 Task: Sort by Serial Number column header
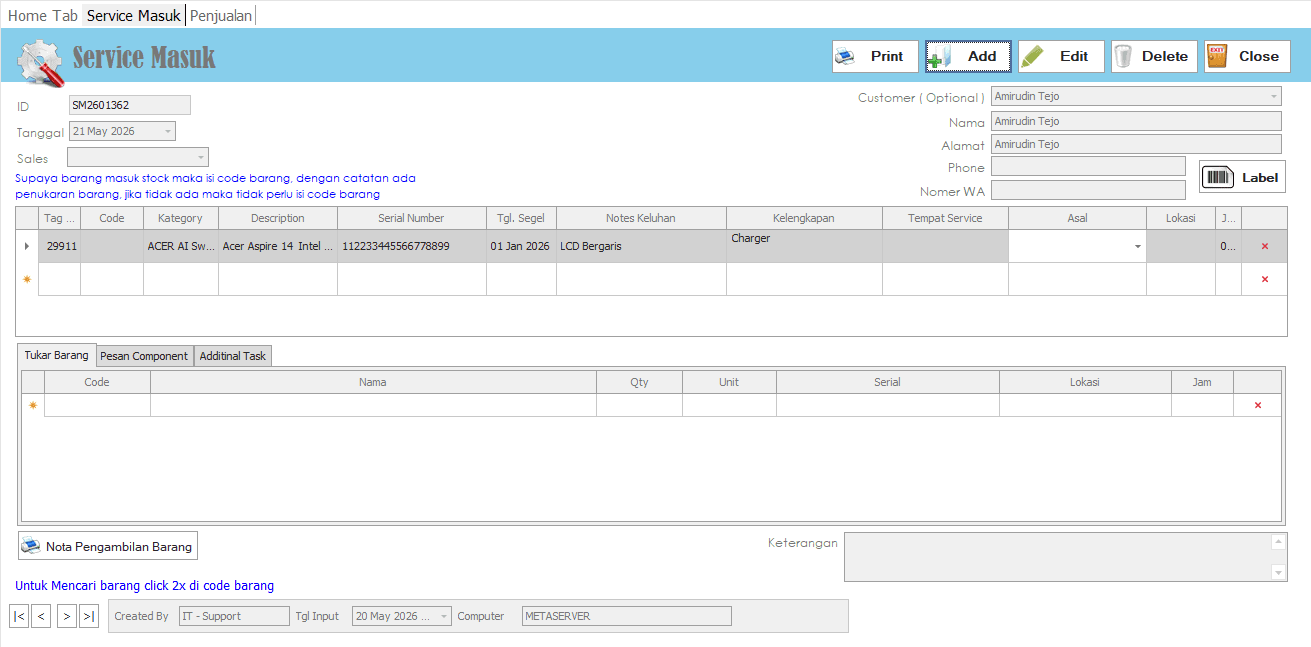pos(411,218)
